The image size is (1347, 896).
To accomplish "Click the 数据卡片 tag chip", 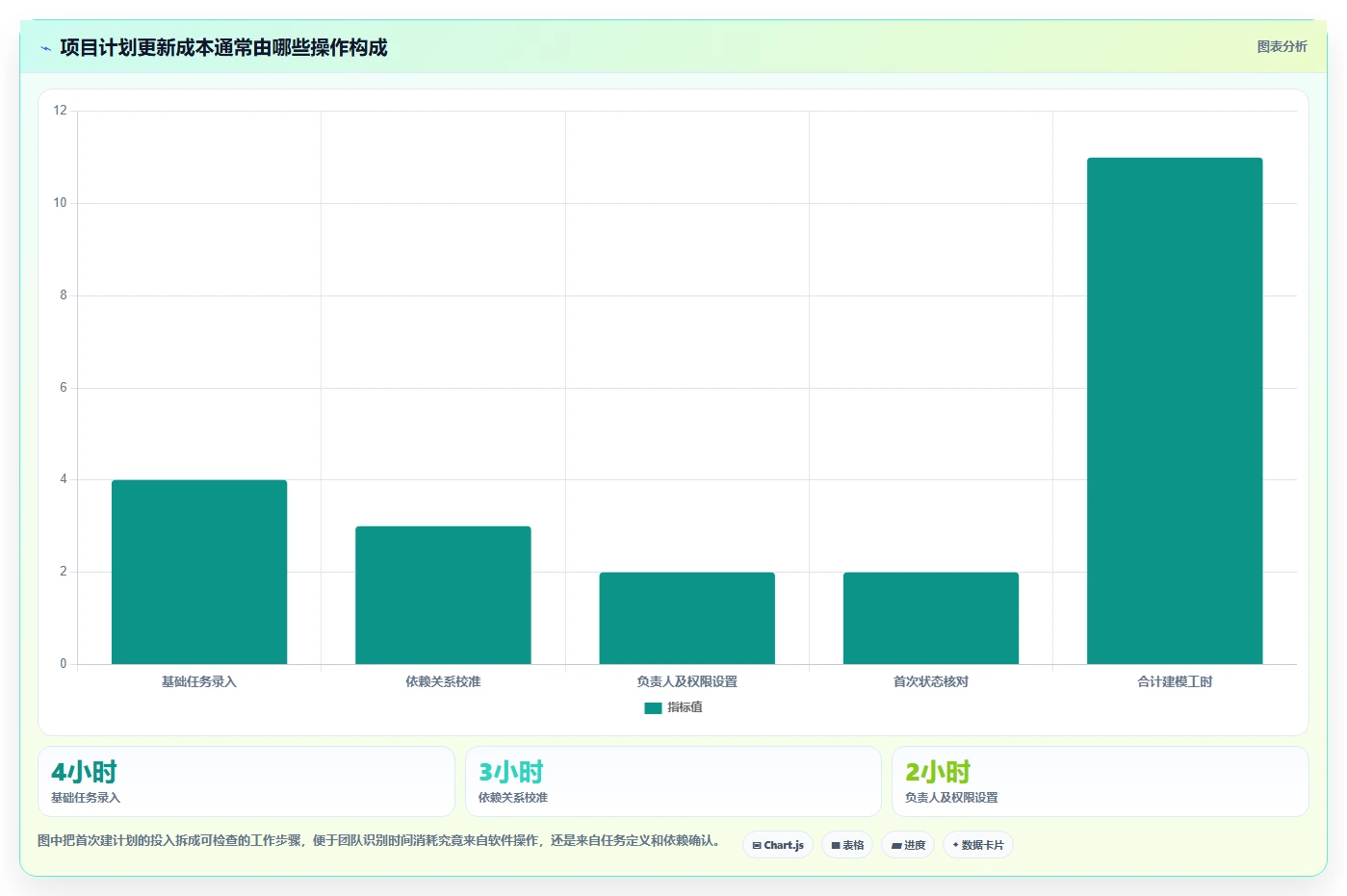I will [x=978, y=845].
